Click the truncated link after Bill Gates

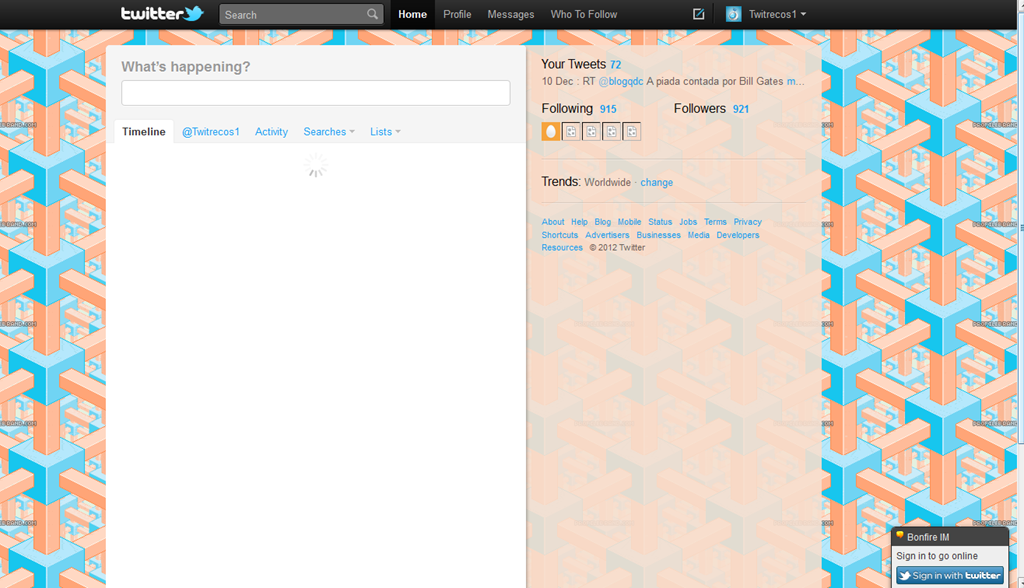click(x=795, y=82)
